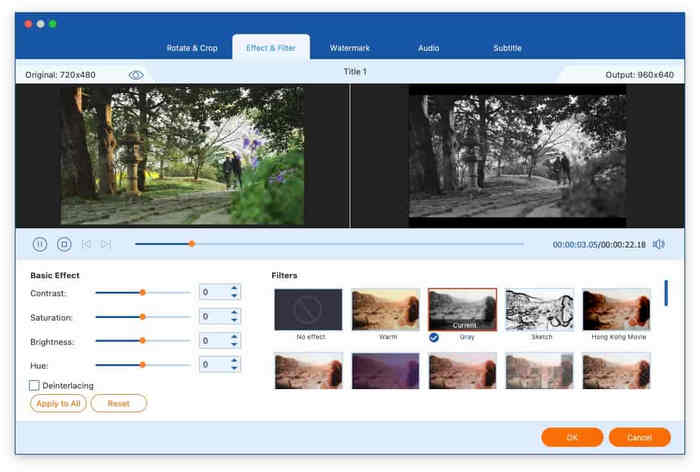This screenshot has height=472, width=700.
Task: Decrease Saturation value with down arrow
Action: pos(234,321)
